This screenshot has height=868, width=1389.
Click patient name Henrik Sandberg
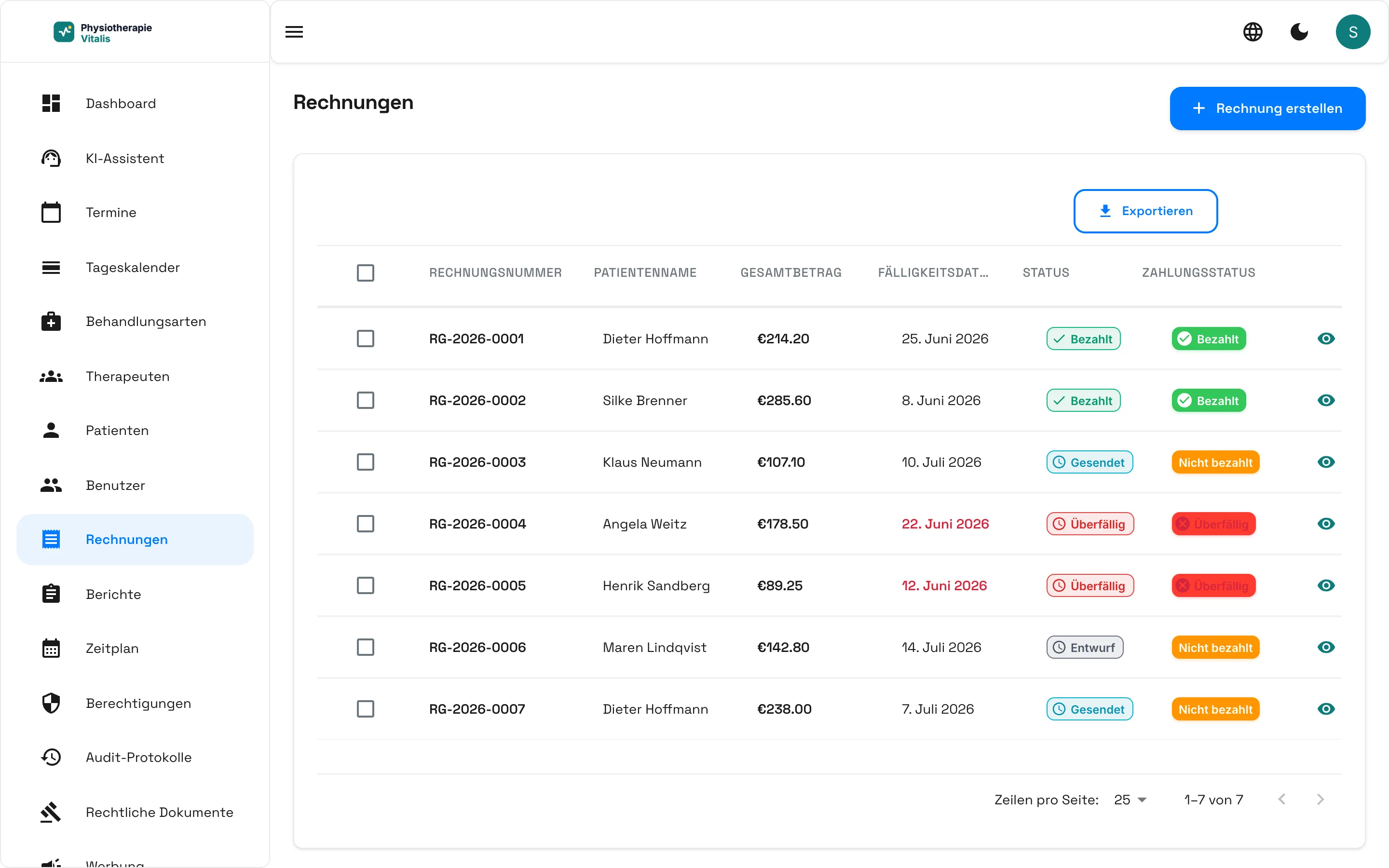pyautogui.click(x=656, y=585)
